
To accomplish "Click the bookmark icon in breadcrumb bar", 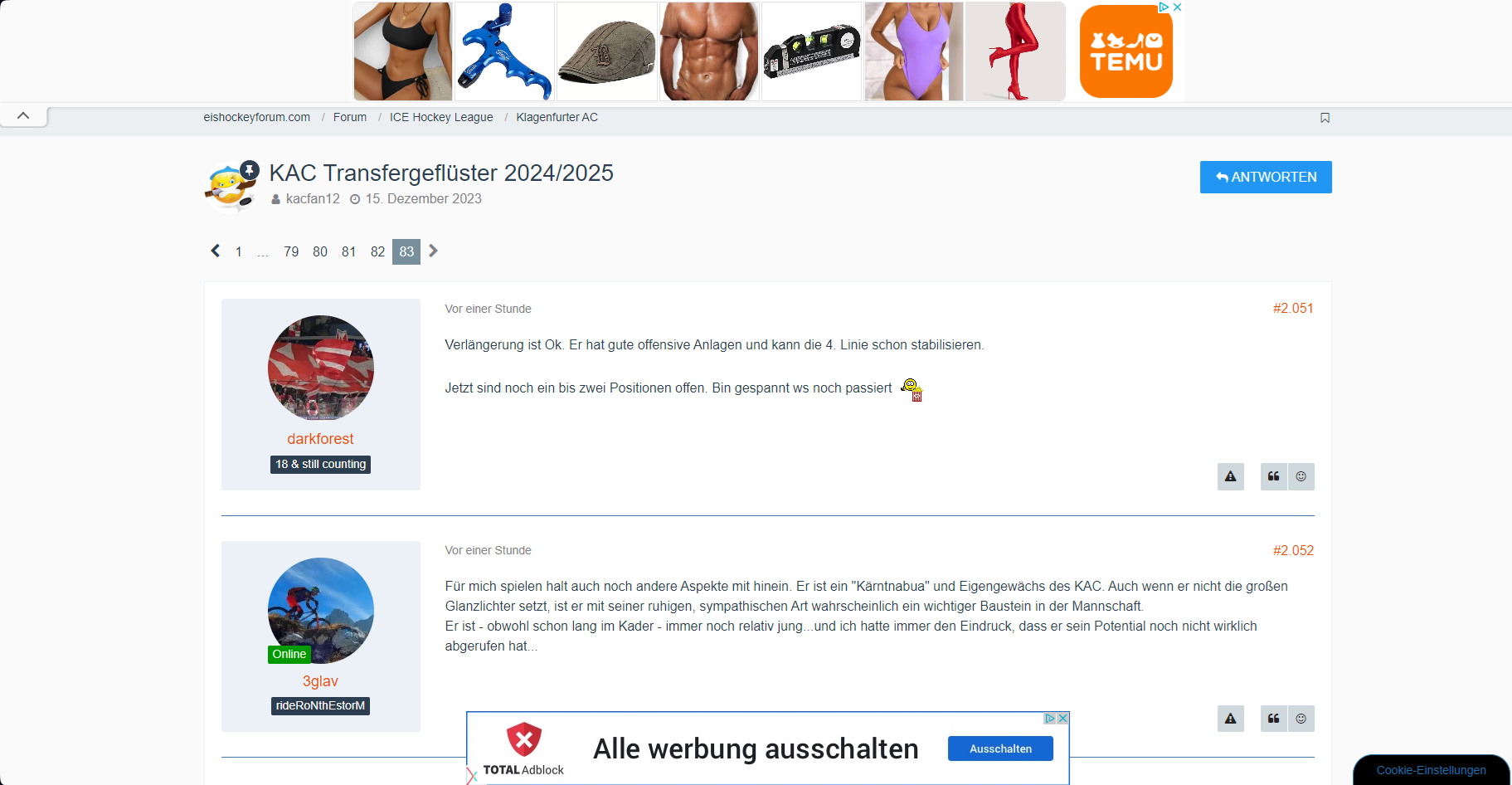I will [x=1325, y=118].
